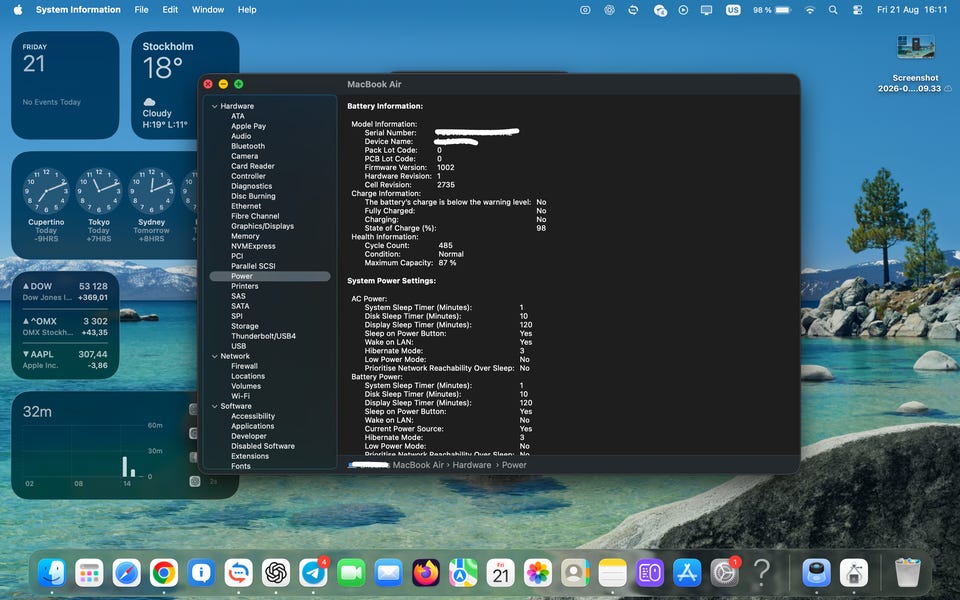Open Mail app in the Dock
Screen dimensions: 960x600
pyautogui.click(x=388, y=573)
